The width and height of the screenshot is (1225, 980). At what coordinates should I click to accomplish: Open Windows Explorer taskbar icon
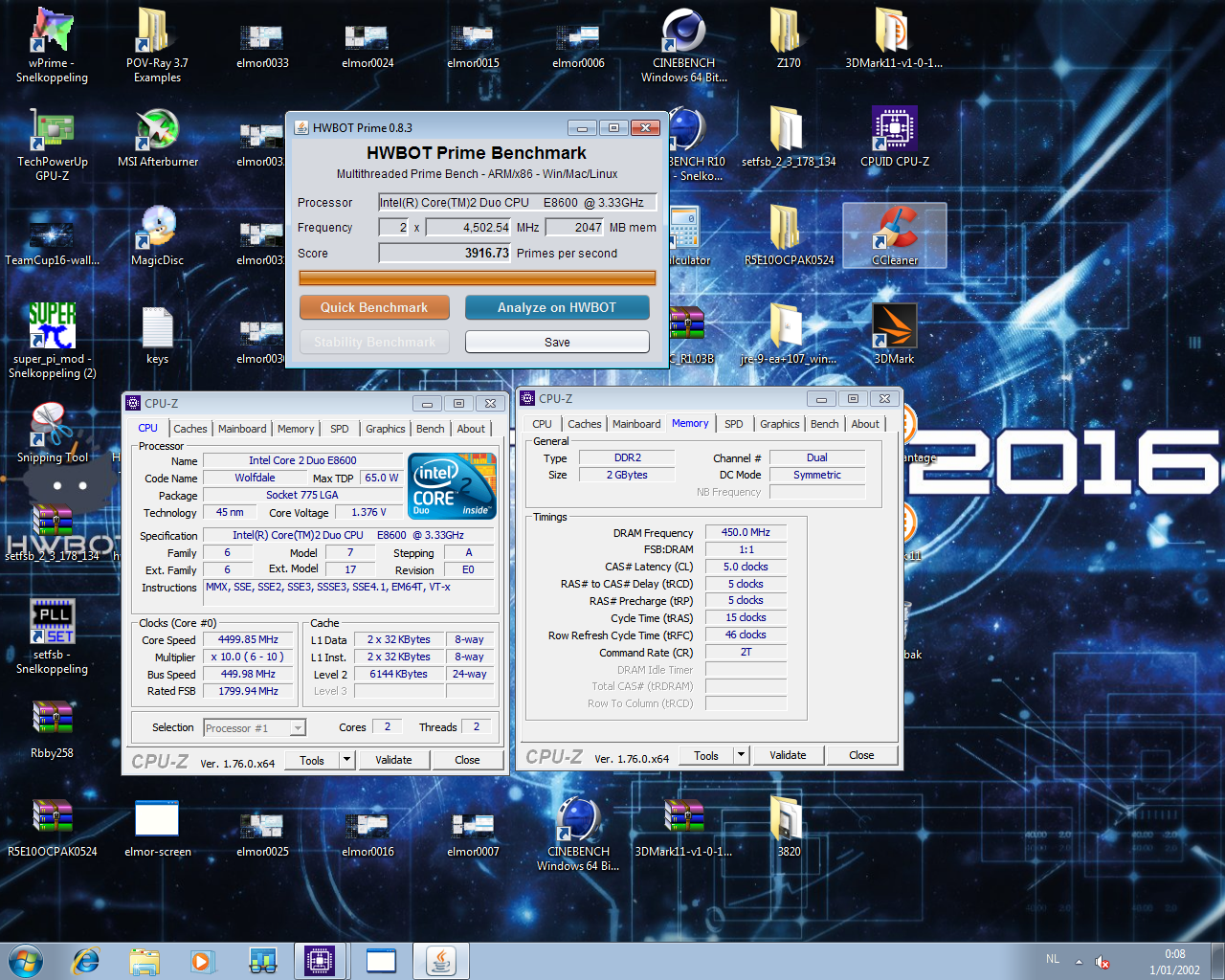tap(145, 960)
